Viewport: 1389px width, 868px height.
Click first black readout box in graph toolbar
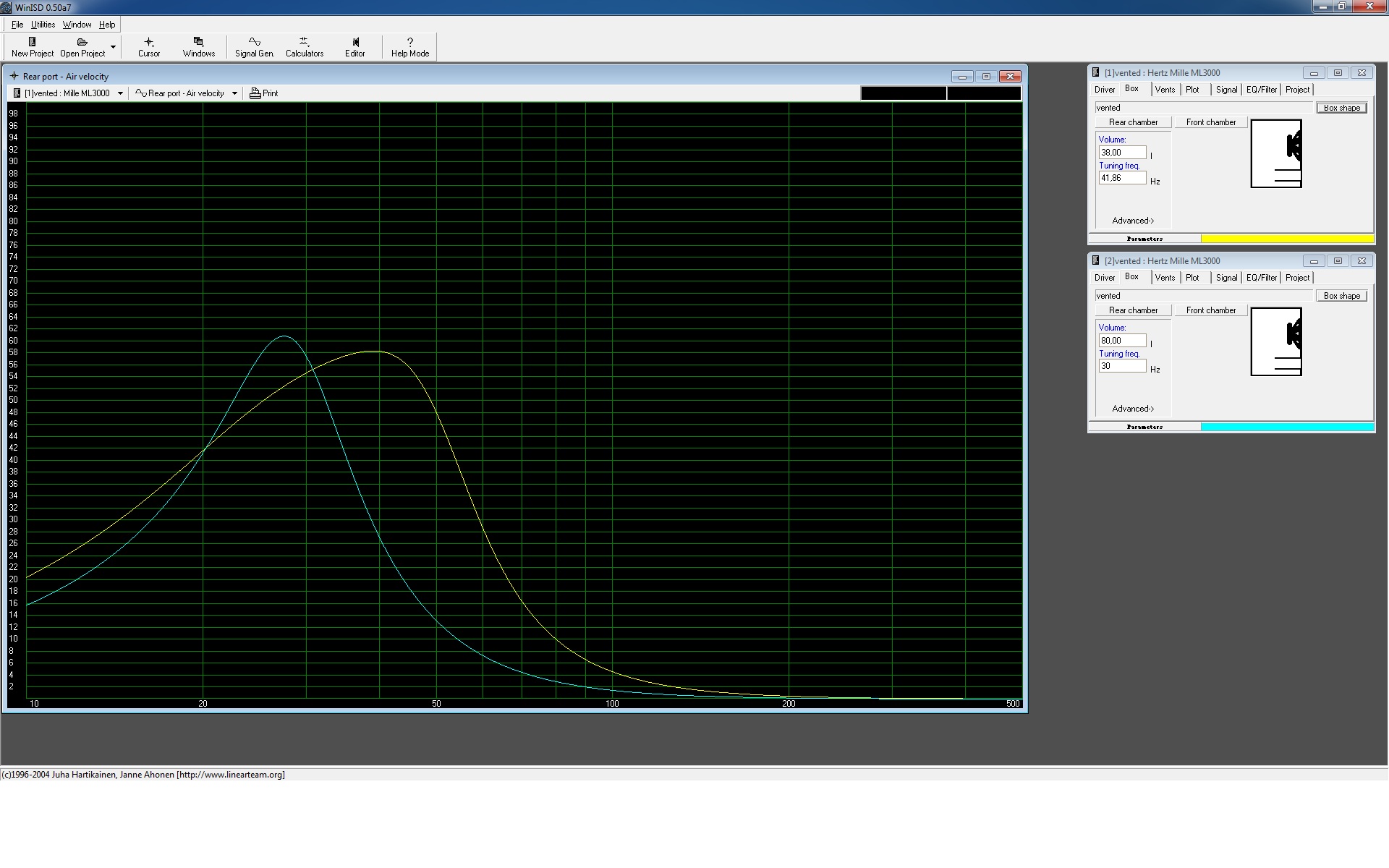pyautogui.click(x=903, y=93)
